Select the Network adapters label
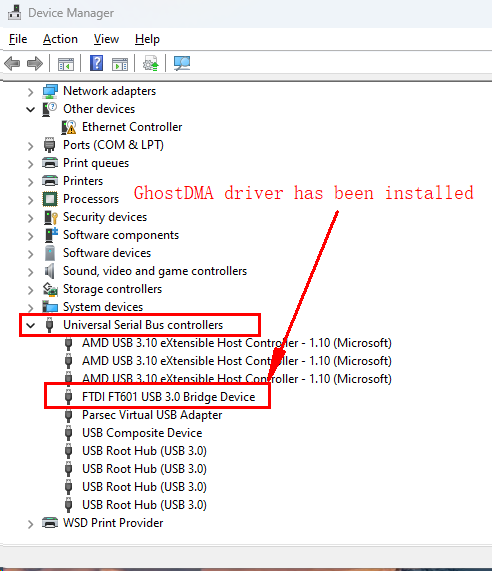This screenshot has width=492, height=571. pos(109,91)
